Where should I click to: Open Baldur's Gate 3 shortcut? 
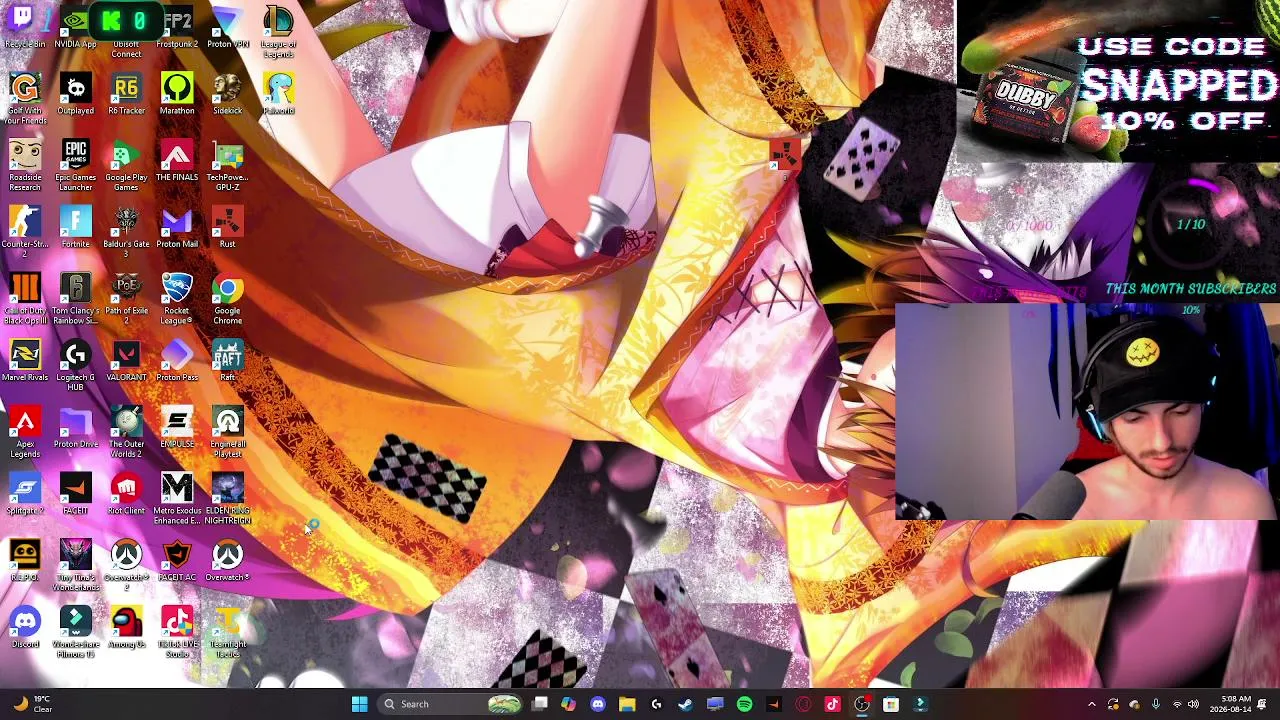click(126, 232)
